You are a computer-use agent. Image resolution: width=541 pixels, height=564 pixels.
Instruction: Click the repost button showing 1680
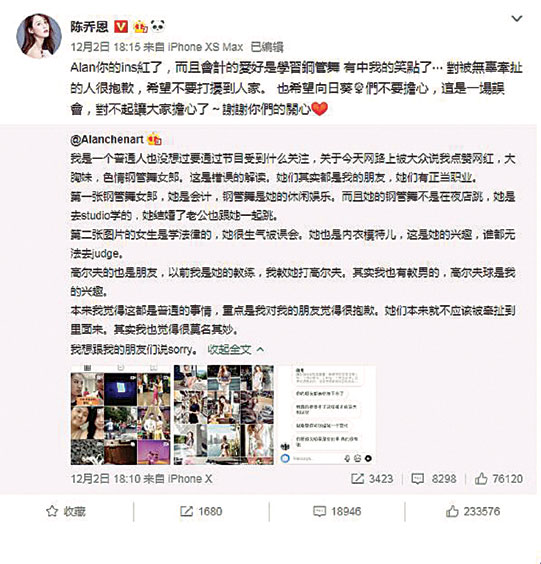pos(201,511)
